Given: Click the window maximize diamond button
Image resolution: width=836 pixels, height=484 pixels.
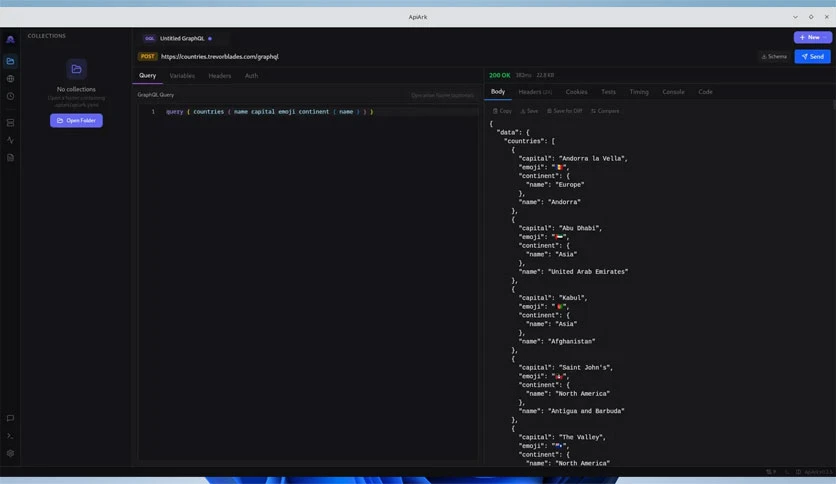Looking at the screenshot, I should [811, 17].
